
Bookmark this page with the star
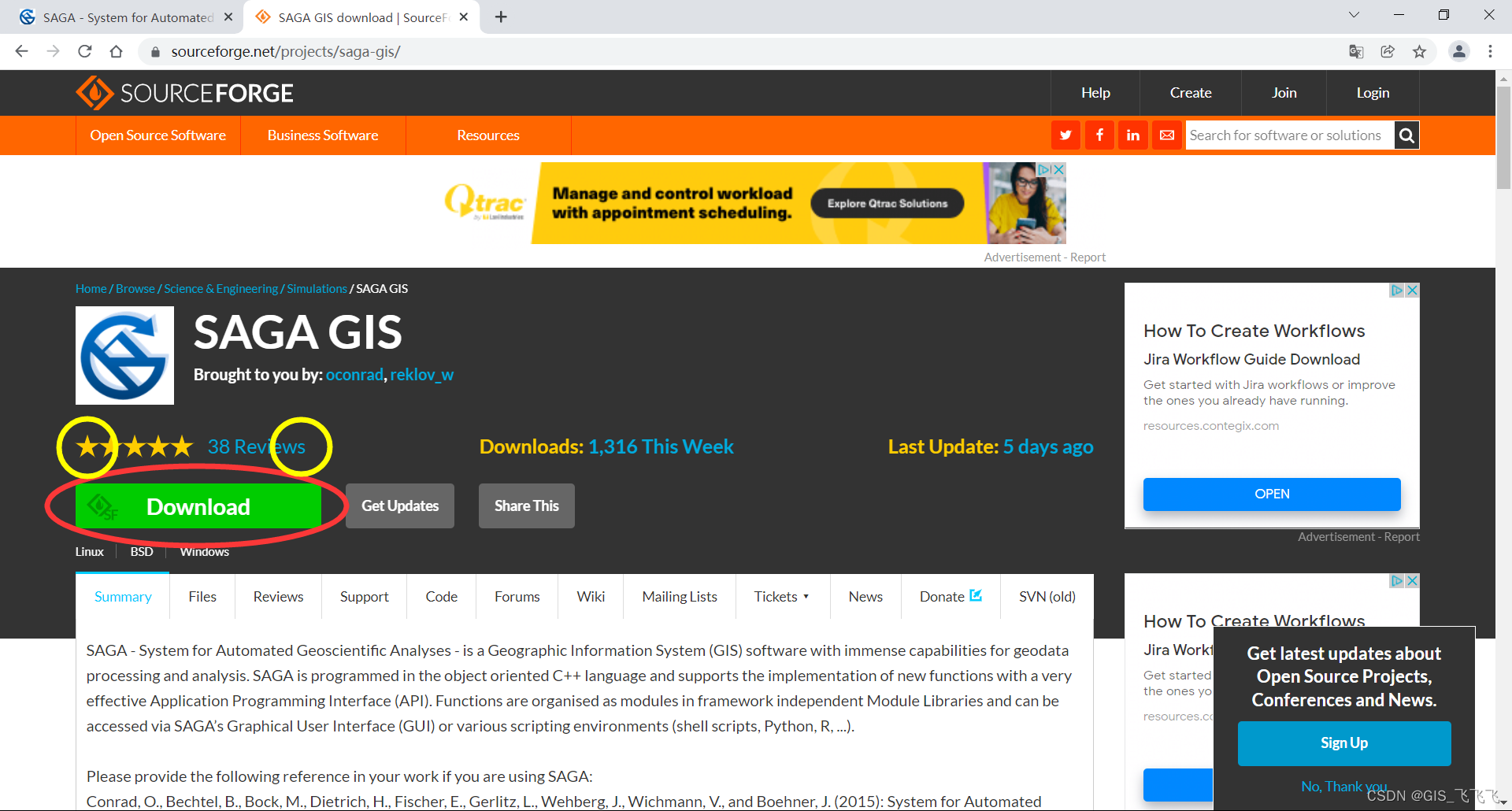[1419, 51]
